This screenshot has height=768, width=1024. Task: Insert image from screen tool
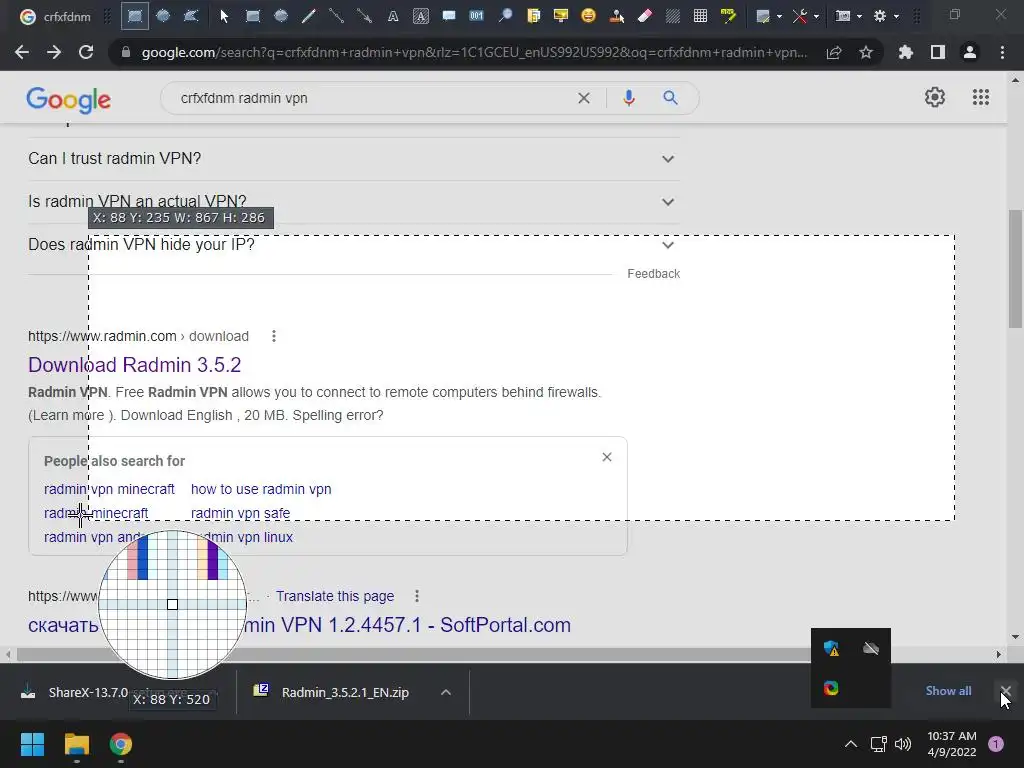click(x=560, y=16)
